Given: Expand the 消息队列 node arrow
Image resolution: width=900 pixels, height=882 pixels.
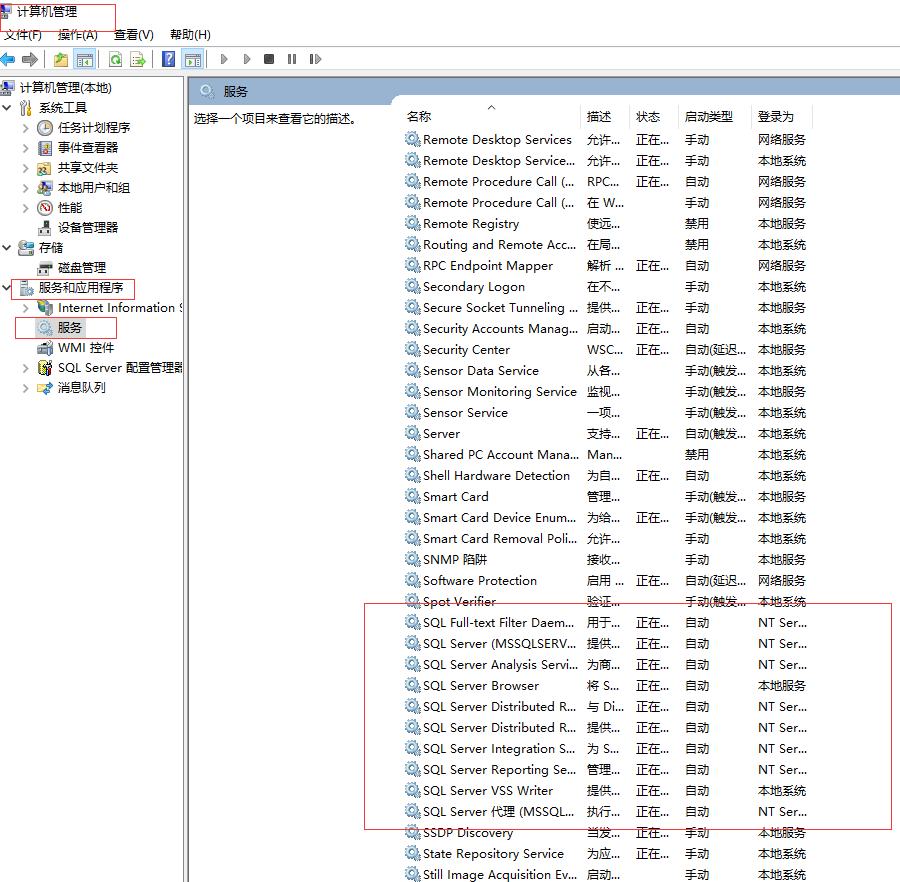Looking at the screenshot, I should (x=25, y=388).
